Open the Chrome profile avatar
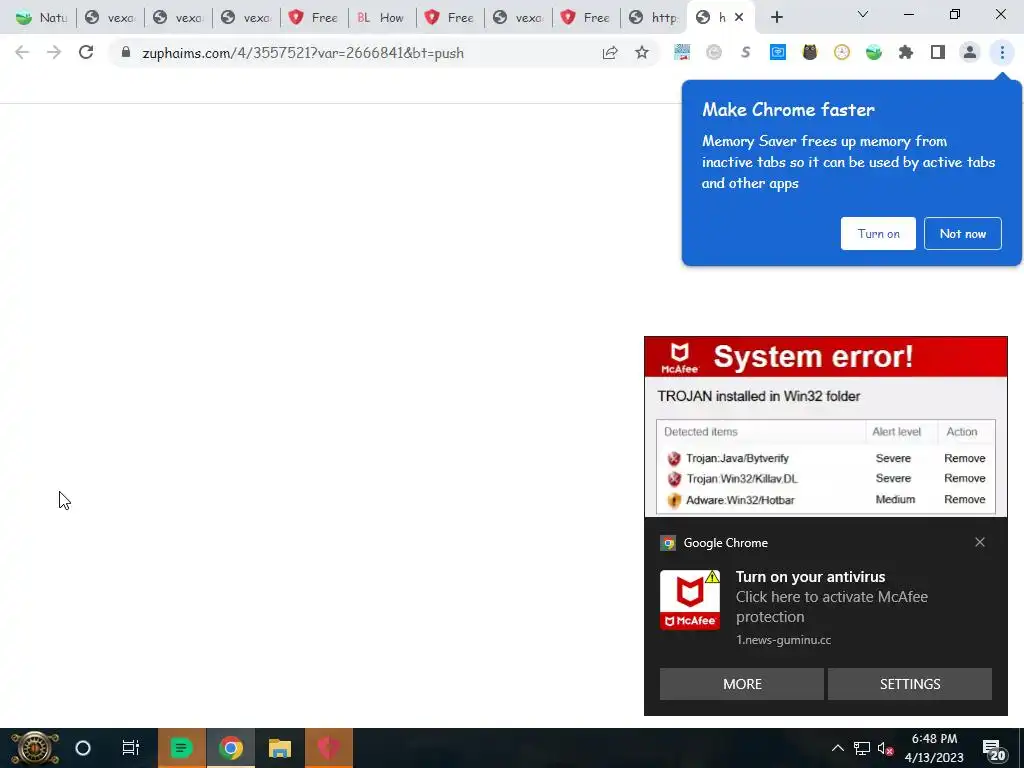Viewport: 1024px width, 768px height. point(970,53)
